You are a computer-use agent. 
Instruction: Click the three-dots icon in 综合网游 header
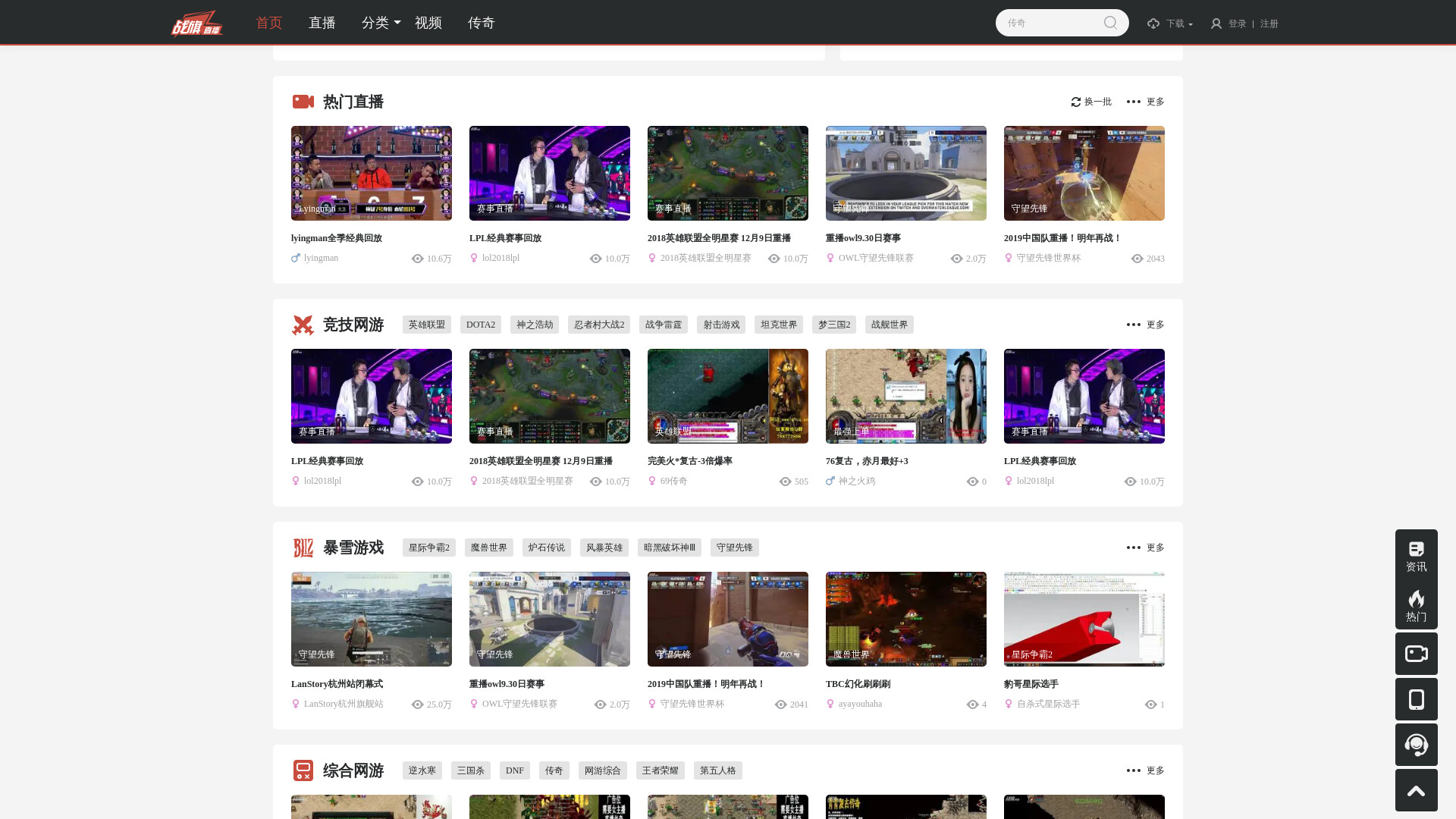1134,770
